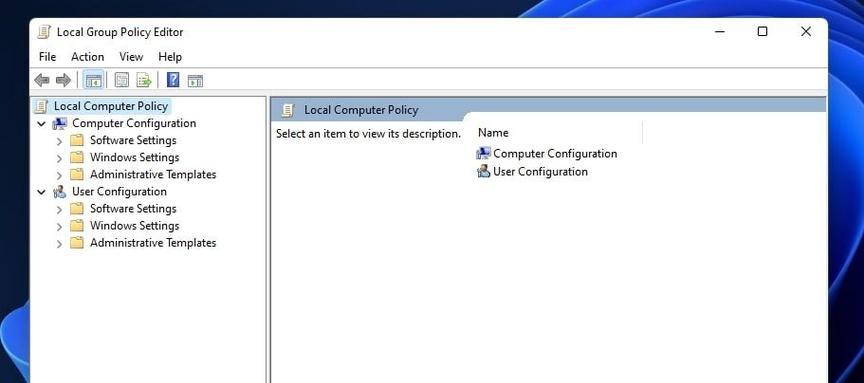Minimize the Local Group Policy Editor window
The width and height of the screenshot is (864, 383).
pyautogui.click(x=720, y=32)
